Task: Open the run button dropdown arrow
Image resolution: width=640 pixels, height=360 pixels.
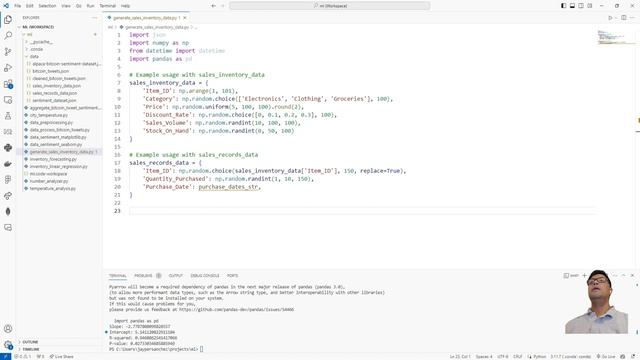Action: click(x=616, y=18)
